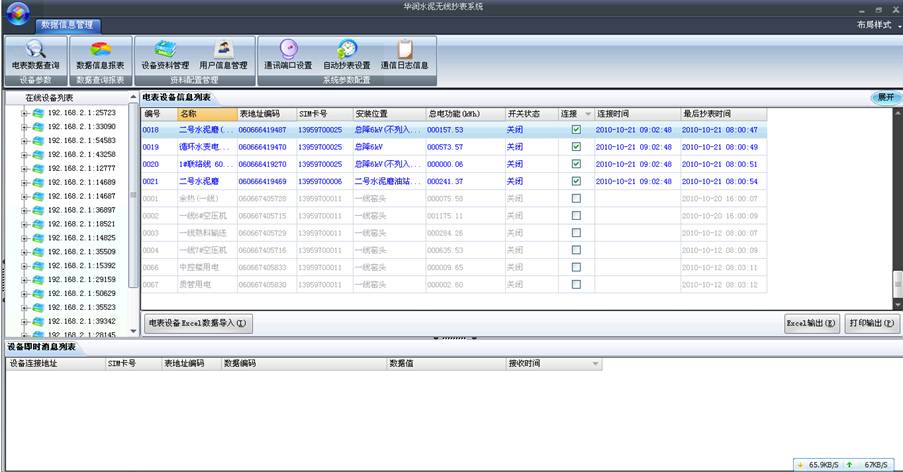Check 连接 checkbox for meter 0001
This screenshot has height=472, width=903.
(x=575, y=198)
